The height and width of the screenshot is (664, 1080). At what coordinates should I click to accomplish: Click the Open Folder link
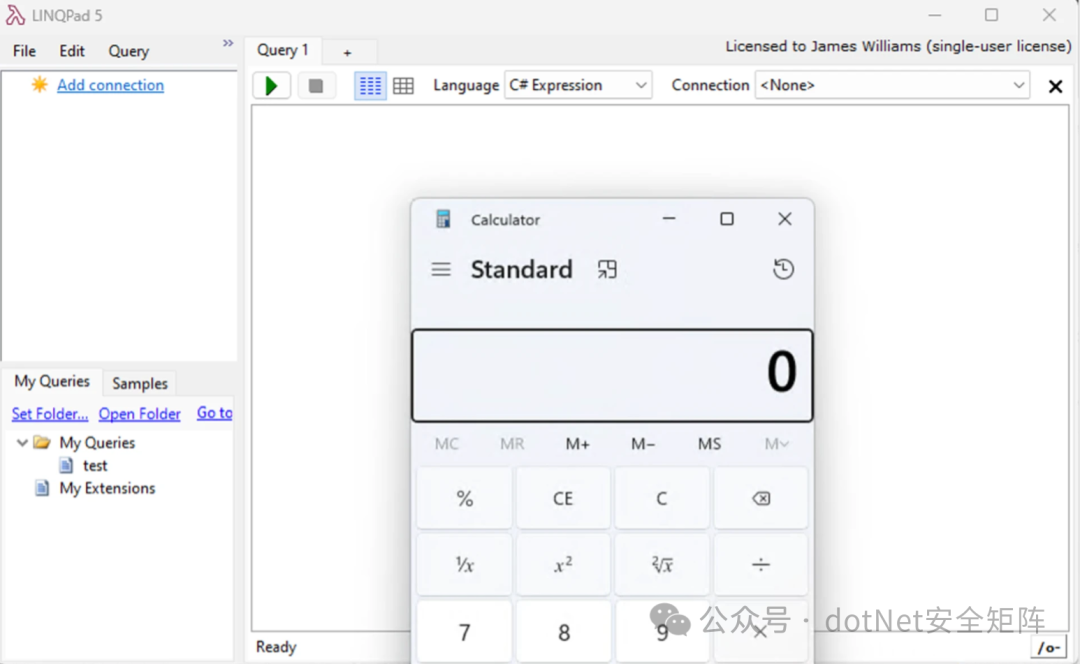(x=139, y=414)
